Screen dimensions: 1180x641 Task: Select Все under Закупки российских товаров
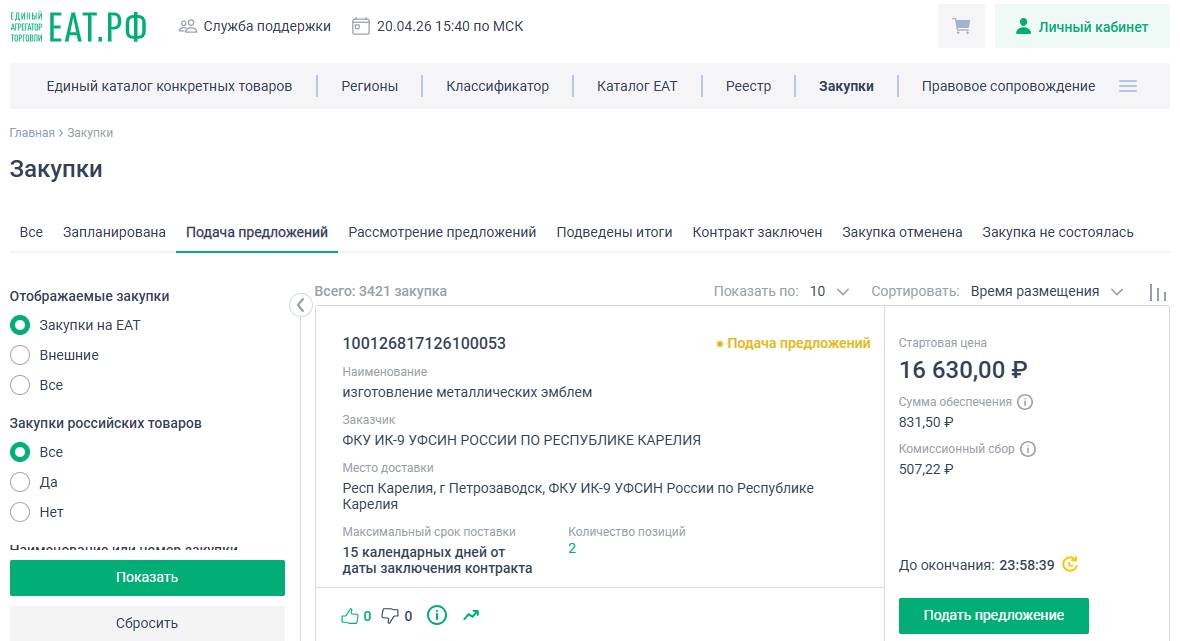(20, 452)
